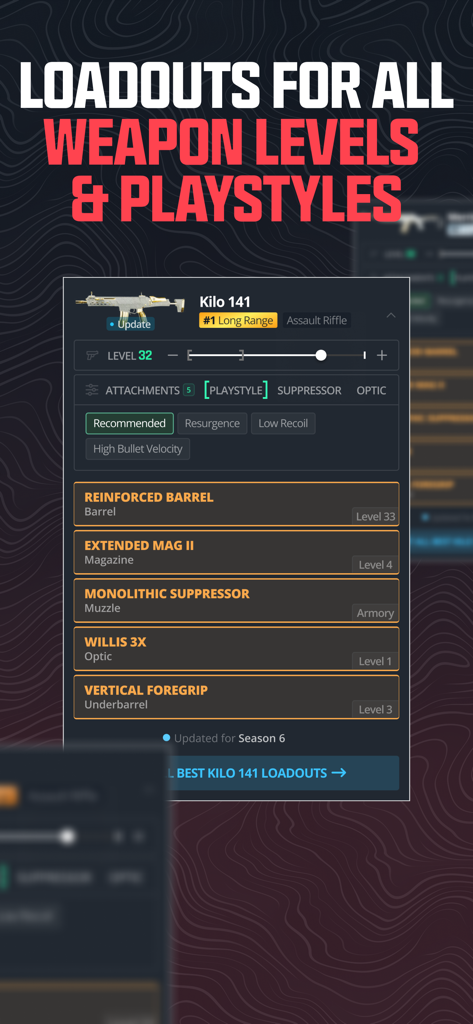Click the level slider handle
Screen dimensions: 473x1024
(x=321, y=355)
